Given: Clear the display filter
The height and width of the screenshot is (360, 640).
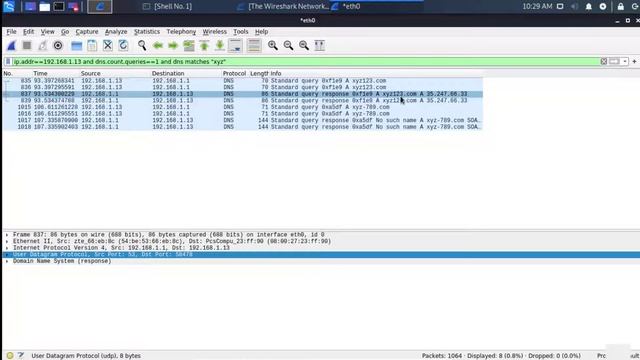Looking at the screenshot, I should click(604, 62).
